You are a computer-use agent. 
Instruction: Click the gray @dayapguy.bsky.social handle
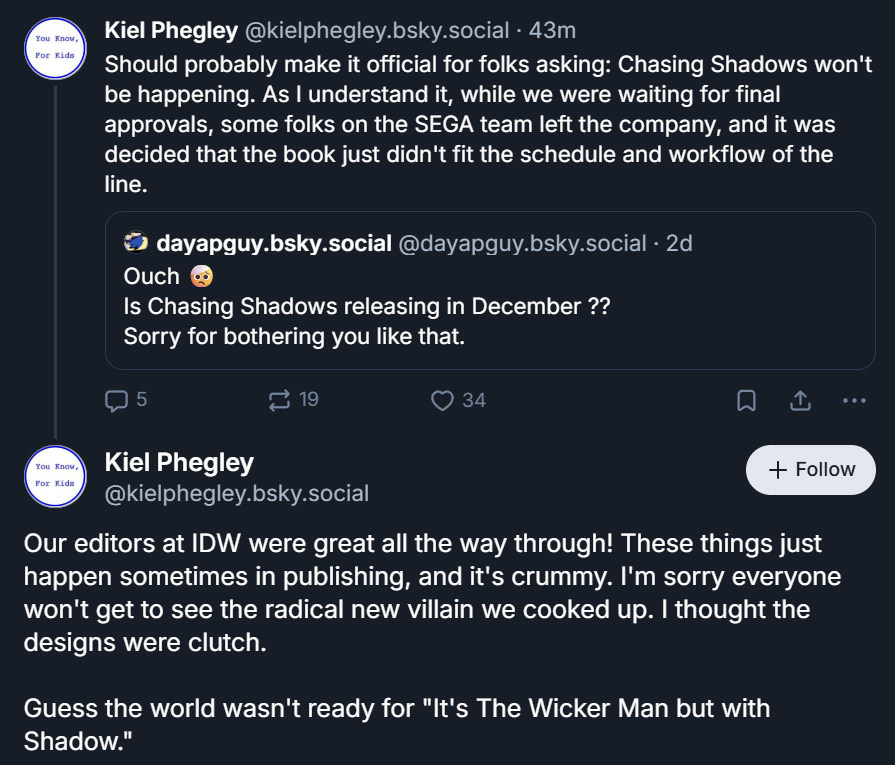[x=521, y=243]
